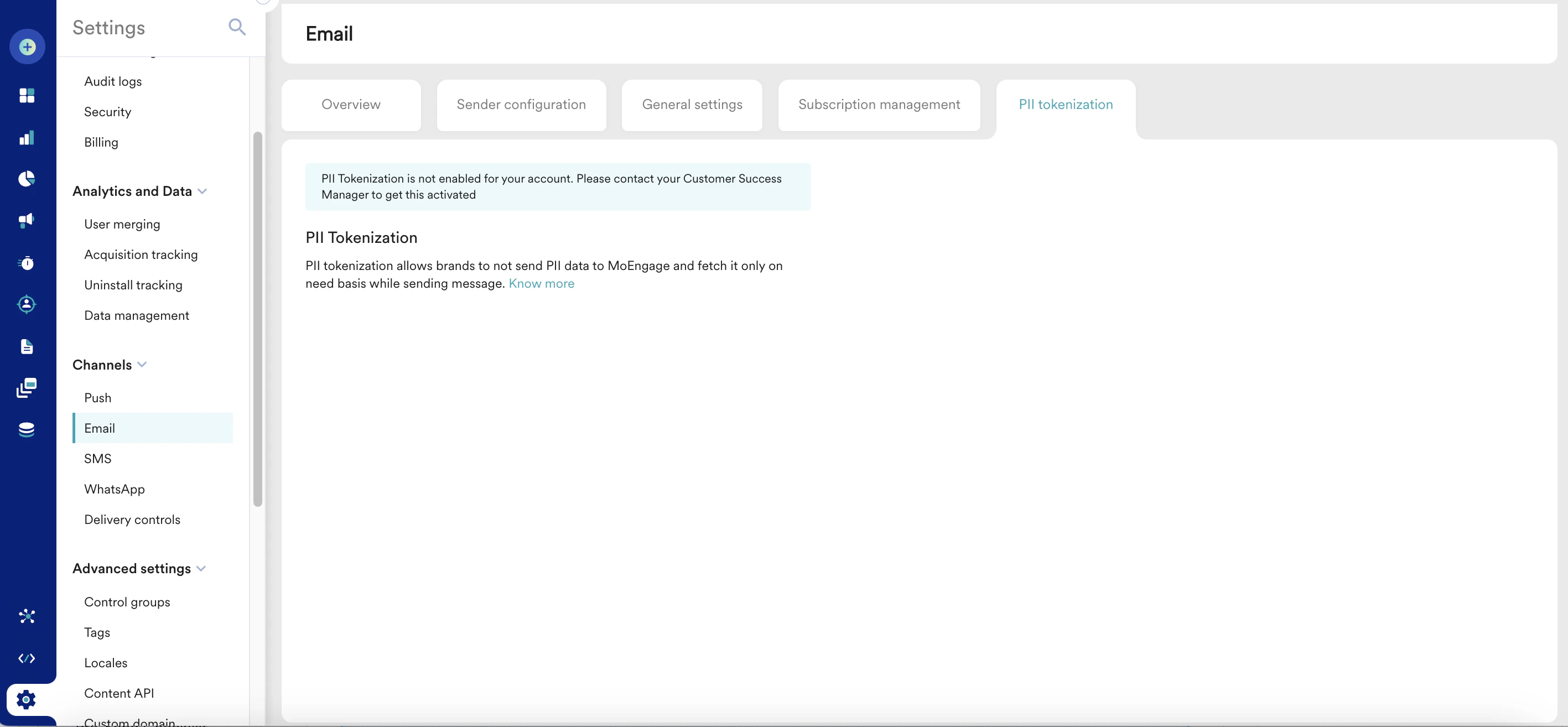Screen dimensions: 1568x727
Task: Click the campaigns megaphone icon
Action: point(27,220)
